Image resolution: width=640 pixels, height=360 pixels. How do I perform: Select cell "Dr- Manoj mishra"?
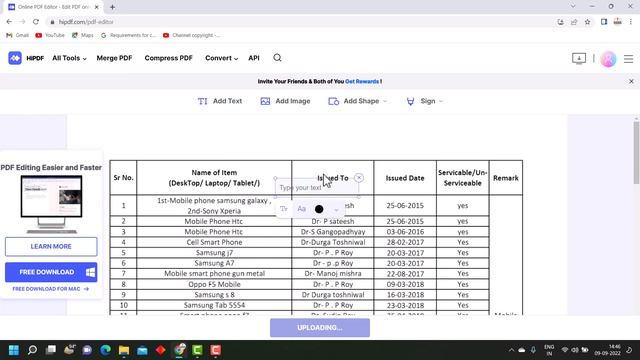coord(333,273)
